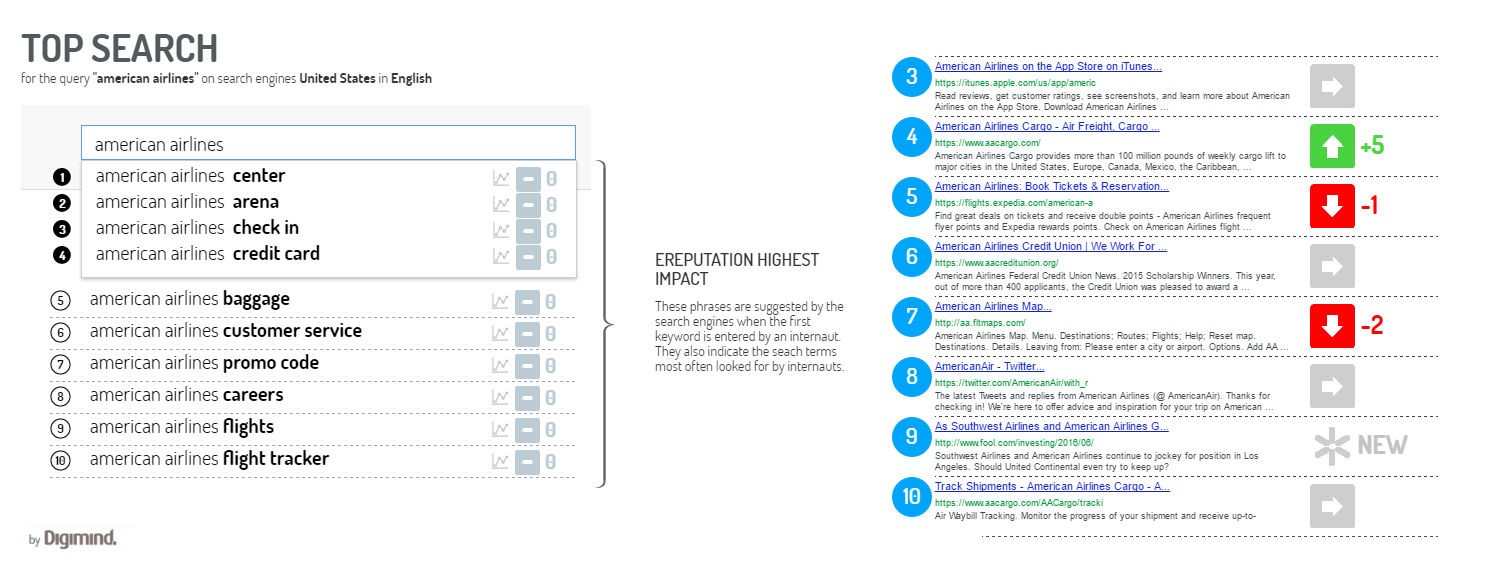Select suggestion 'american airlines baggage'
The width and height of the screenshot is (1494, 580).
tap(190, 299)
